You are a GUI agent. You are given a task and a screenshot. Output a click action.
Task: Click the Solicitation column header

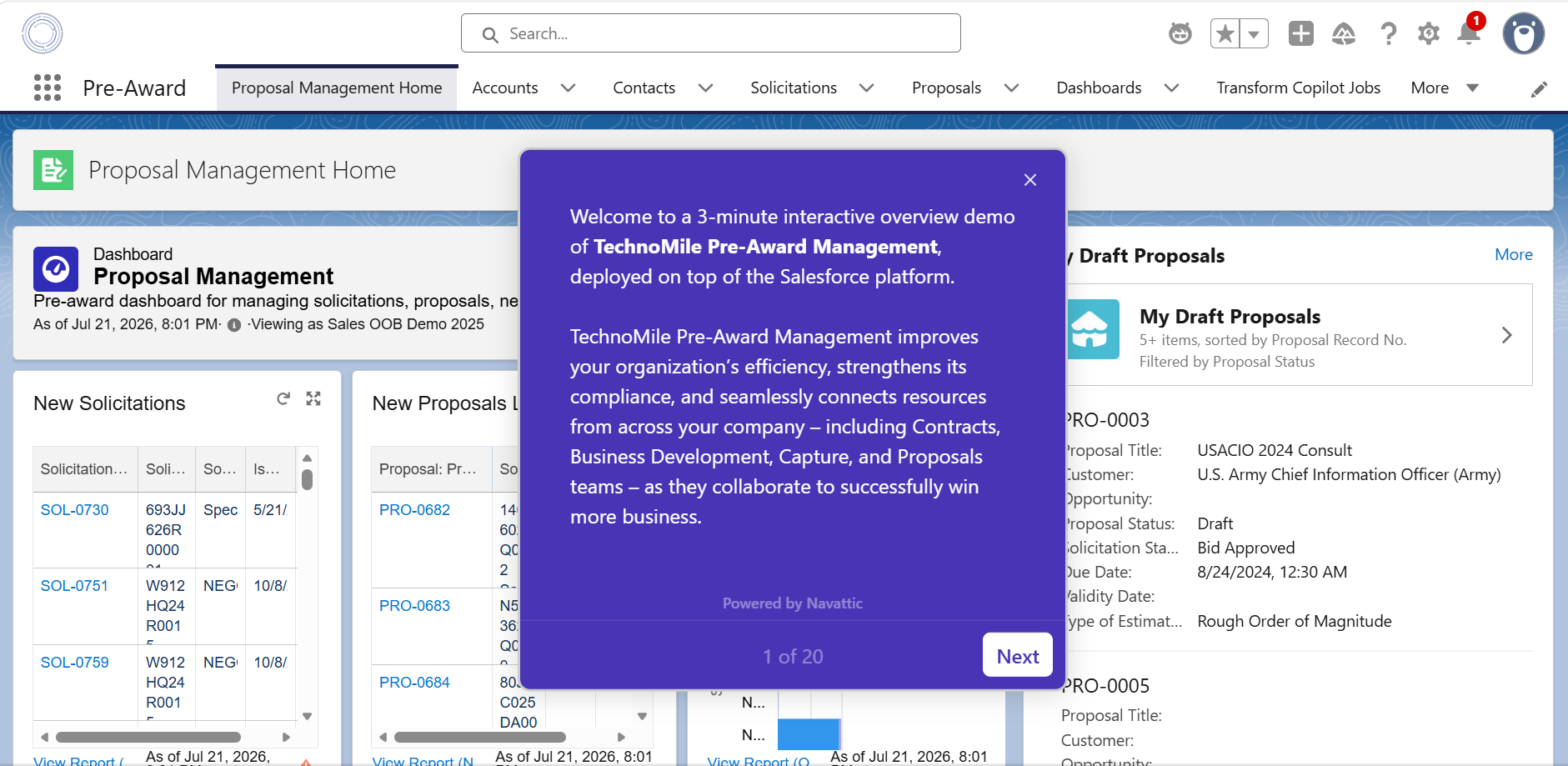click(x=84, y=469)
